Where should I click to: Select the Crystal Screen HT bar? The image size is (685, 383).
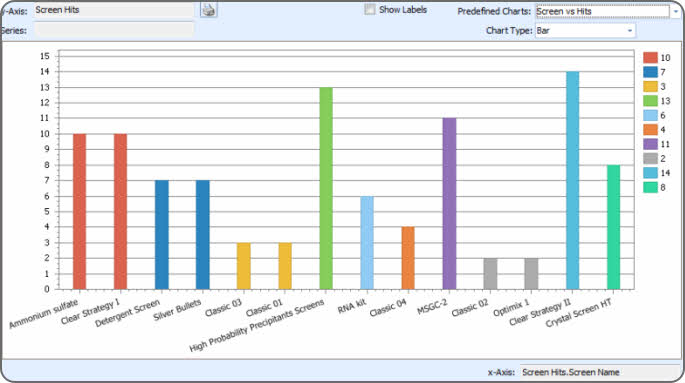(x=613, y=227)
